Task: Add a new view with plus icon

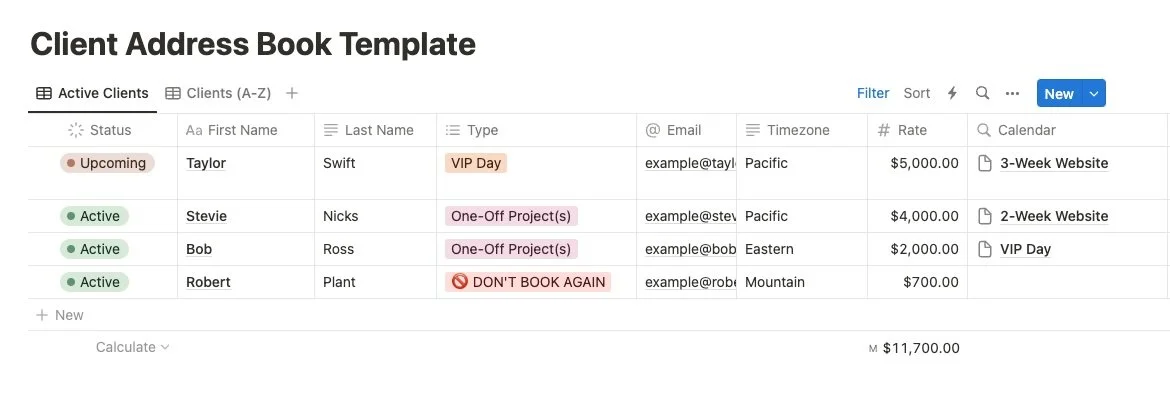Action: [292, 93]
